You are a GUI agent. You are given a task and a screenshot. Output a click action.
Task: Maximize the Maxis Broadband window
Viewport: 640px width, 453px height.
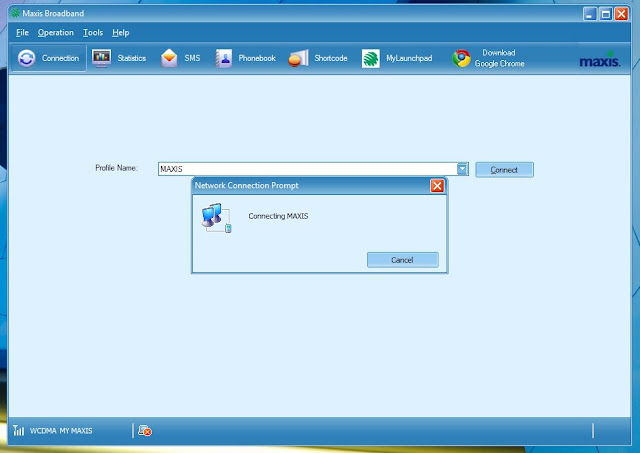(x=606, y=14)
